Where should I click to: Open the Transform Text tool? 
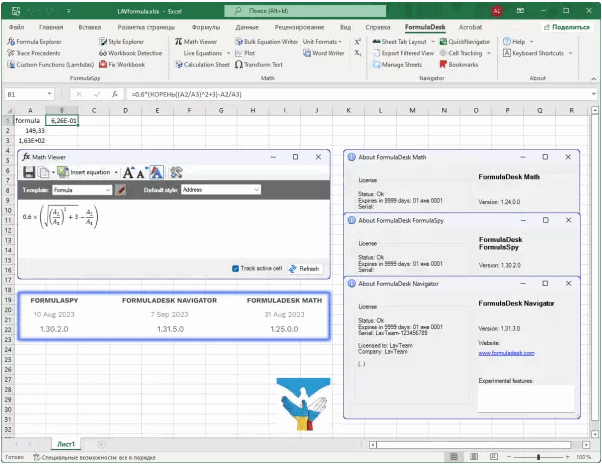258,64
